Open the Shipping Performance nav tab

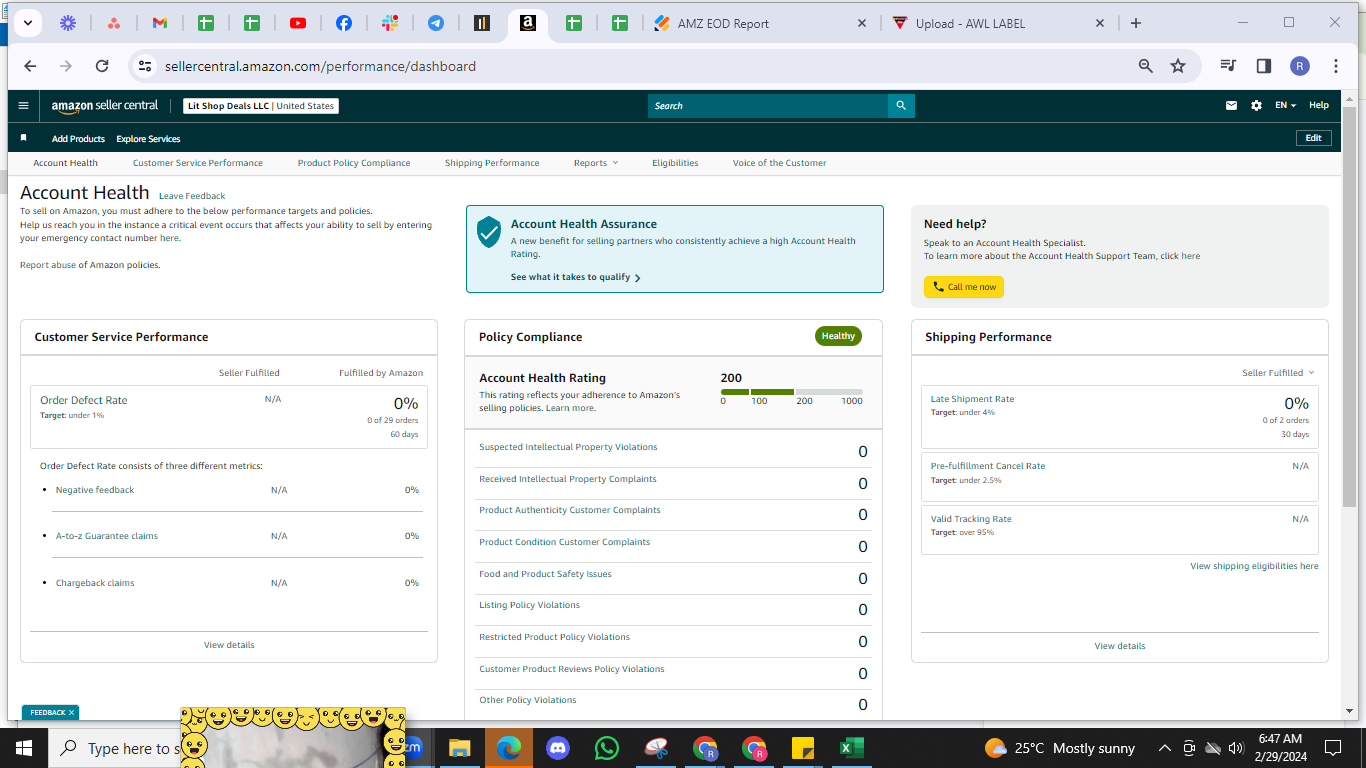(x=492, y=163)
